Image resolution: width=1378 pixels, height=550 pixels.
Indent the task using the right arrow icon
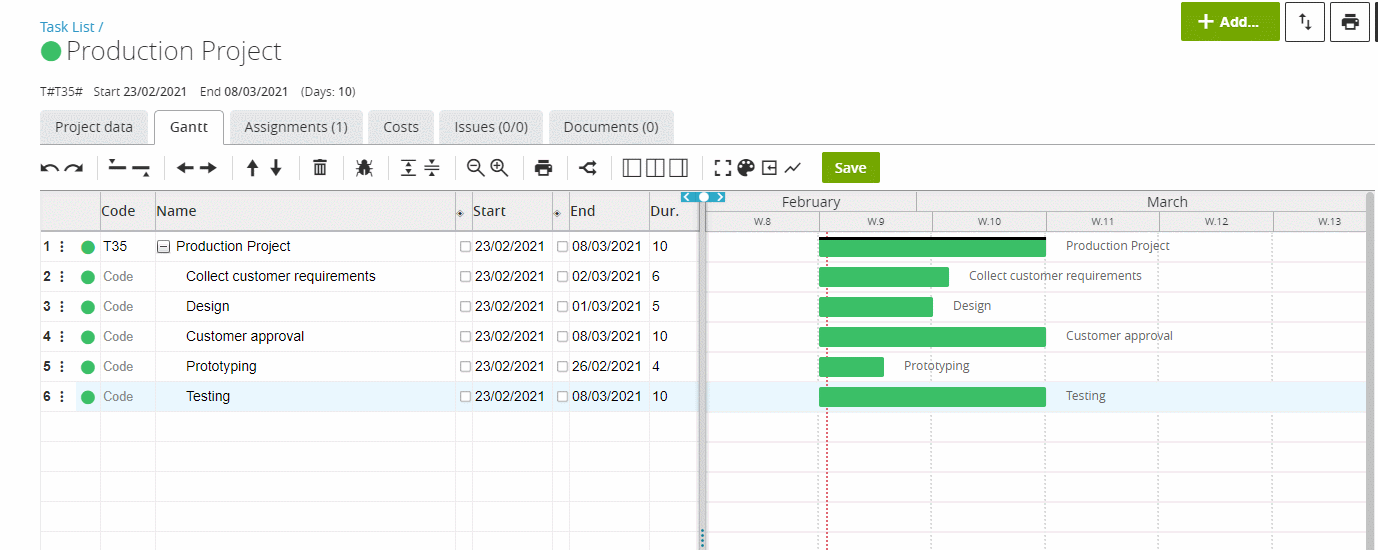208,168
